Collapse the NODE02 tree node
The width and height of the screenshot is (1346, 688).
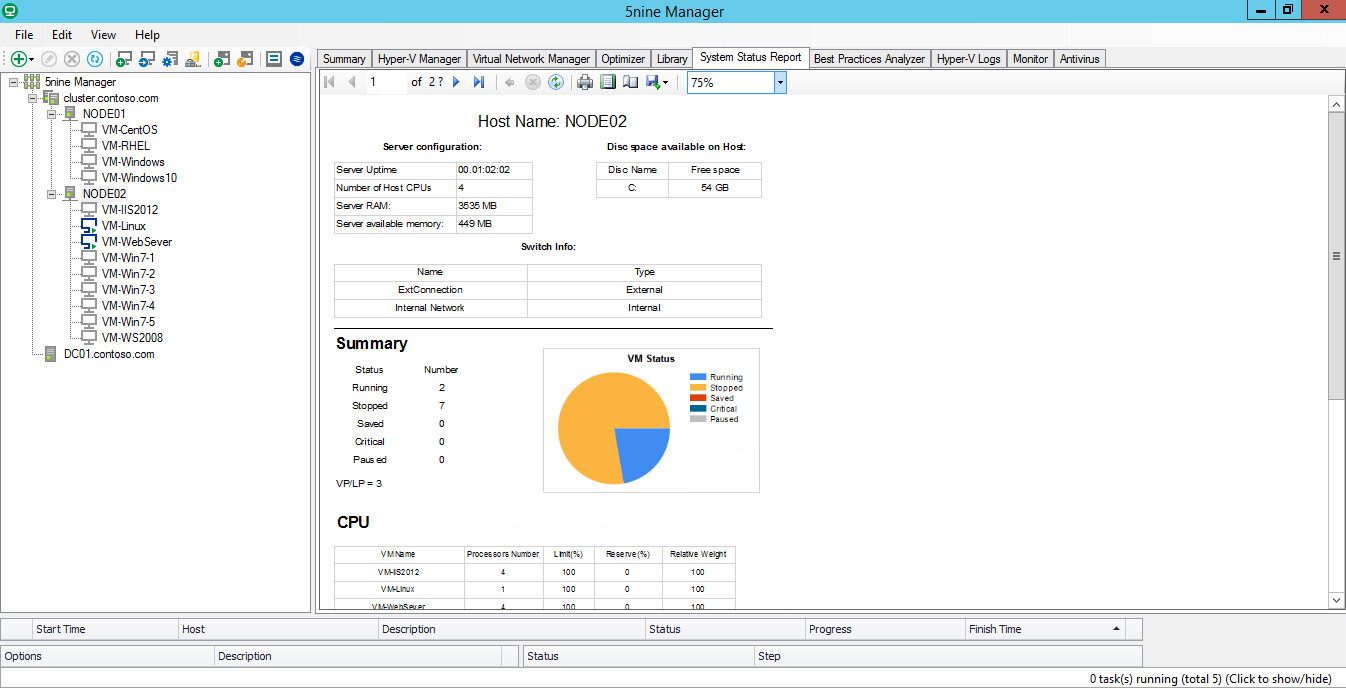pos(52,194)
